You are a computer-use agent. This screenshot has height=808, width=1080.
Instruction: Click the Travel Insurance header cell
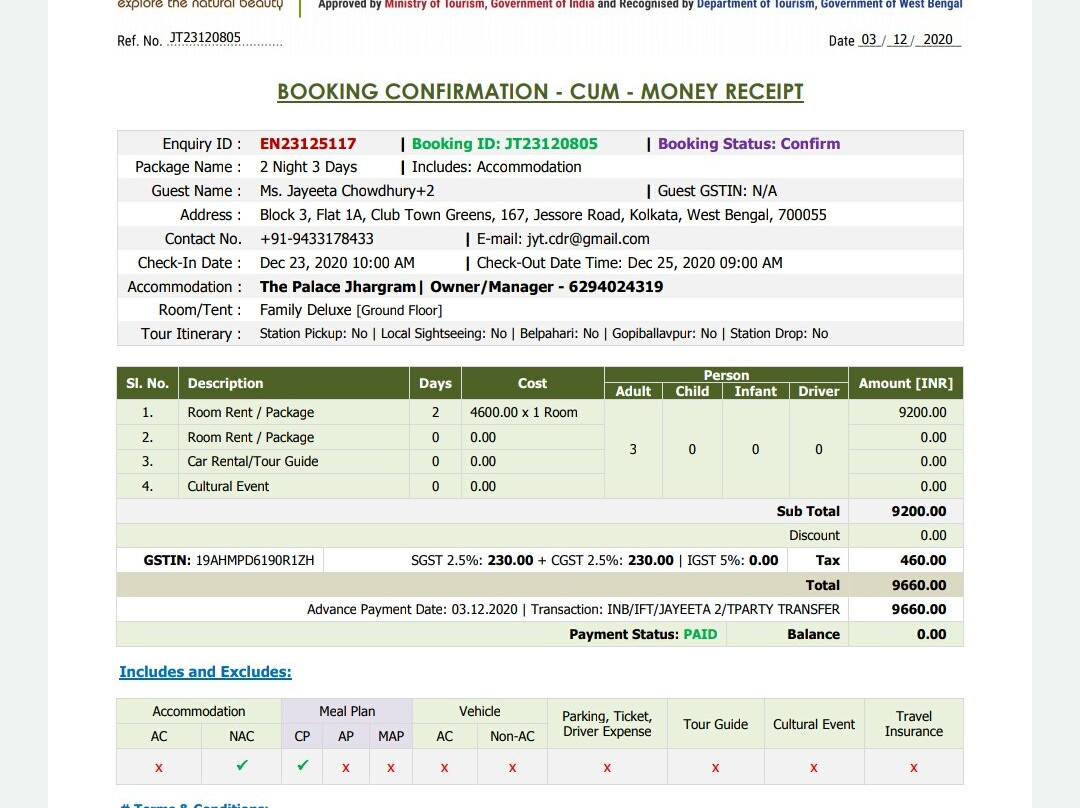[x=913, y=723]
